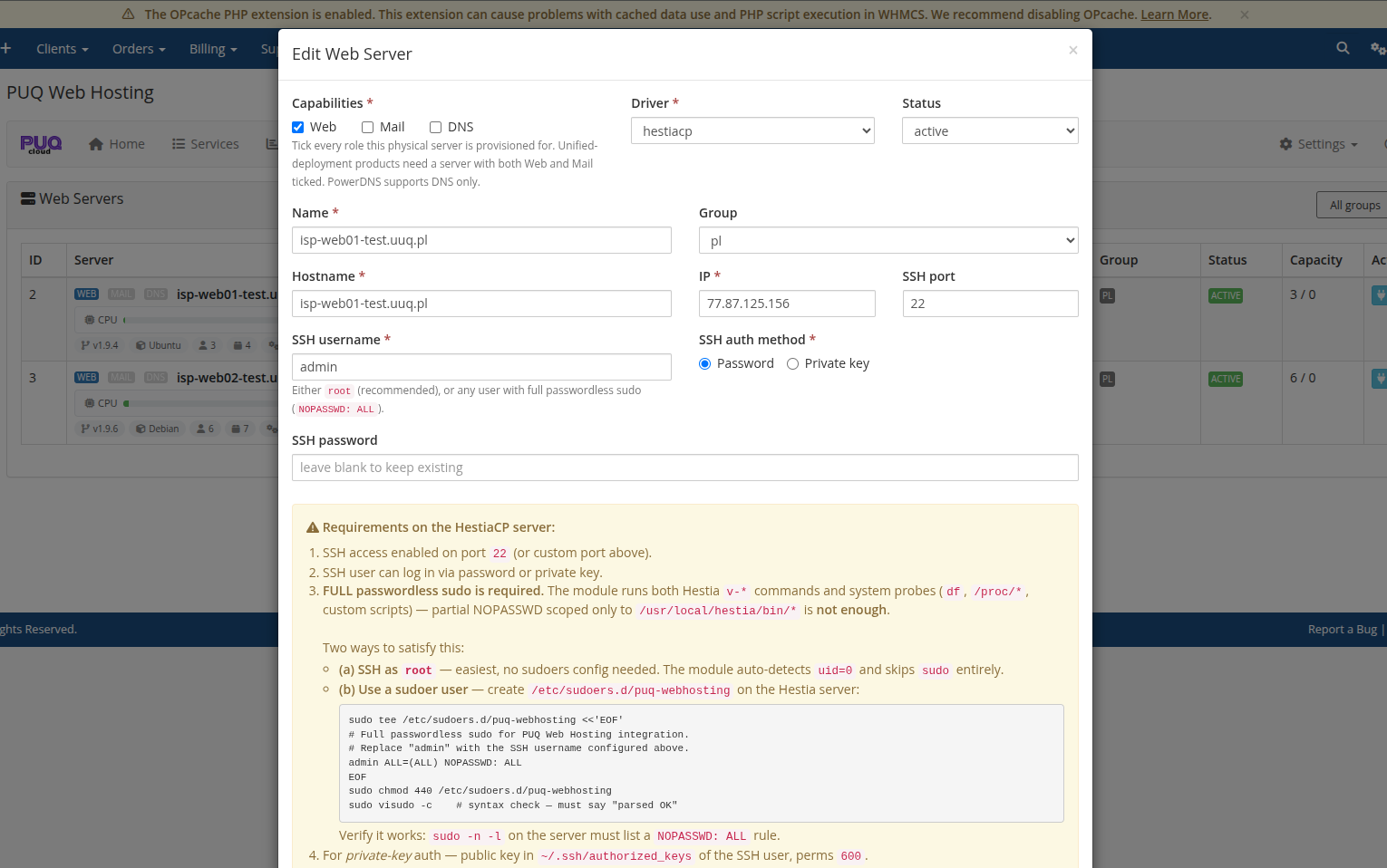Image resolution: width=1387 pixels, height=868 pixels.
Task: Enable the Mail capability checkbox
Action: (x=367, y=128)
